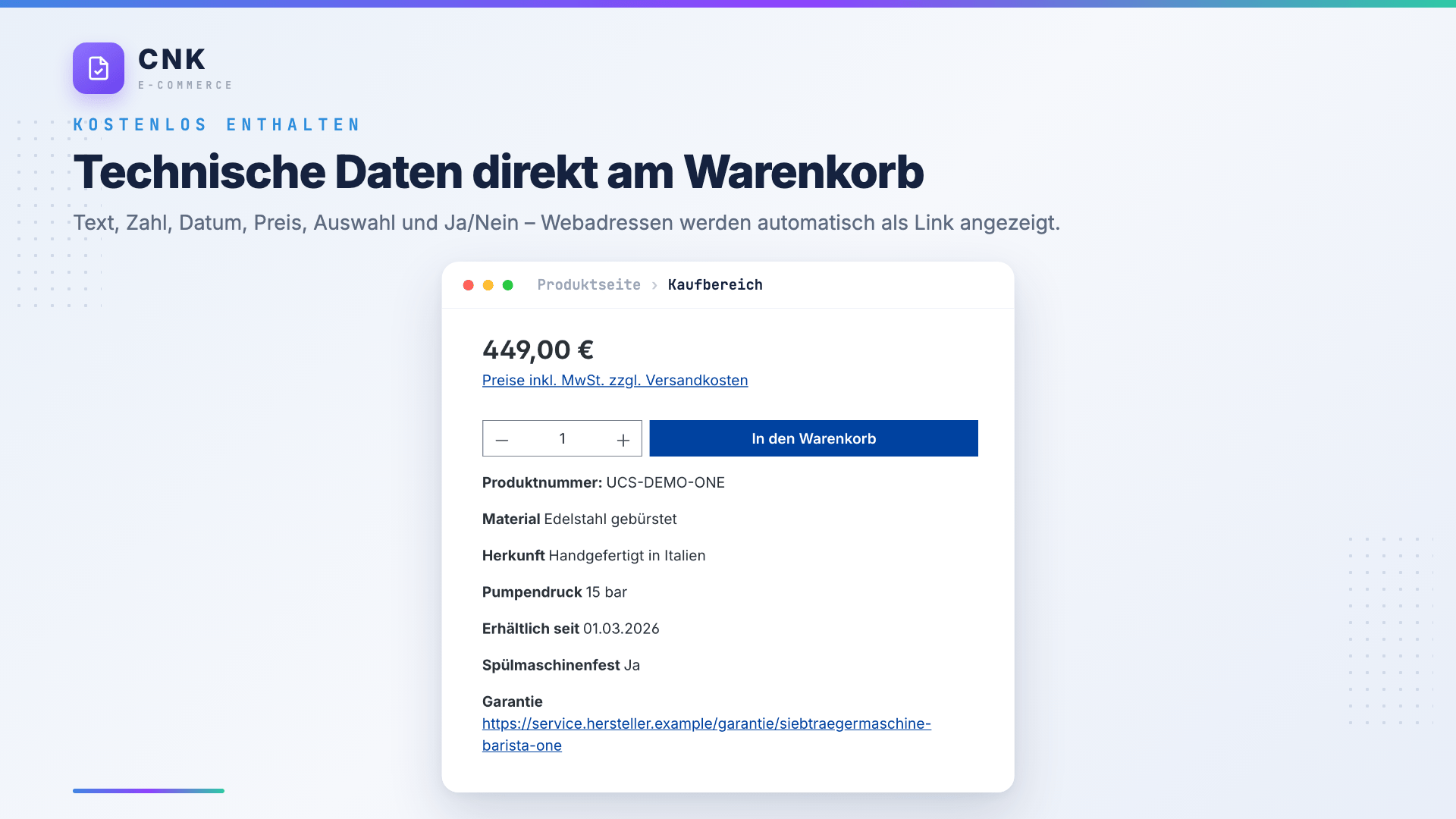The height and width of the screenshot is (819, 1456).
Task: Click Pumpendruck value 15 bar
Action: pyautogui.click(x=606, y=591)
